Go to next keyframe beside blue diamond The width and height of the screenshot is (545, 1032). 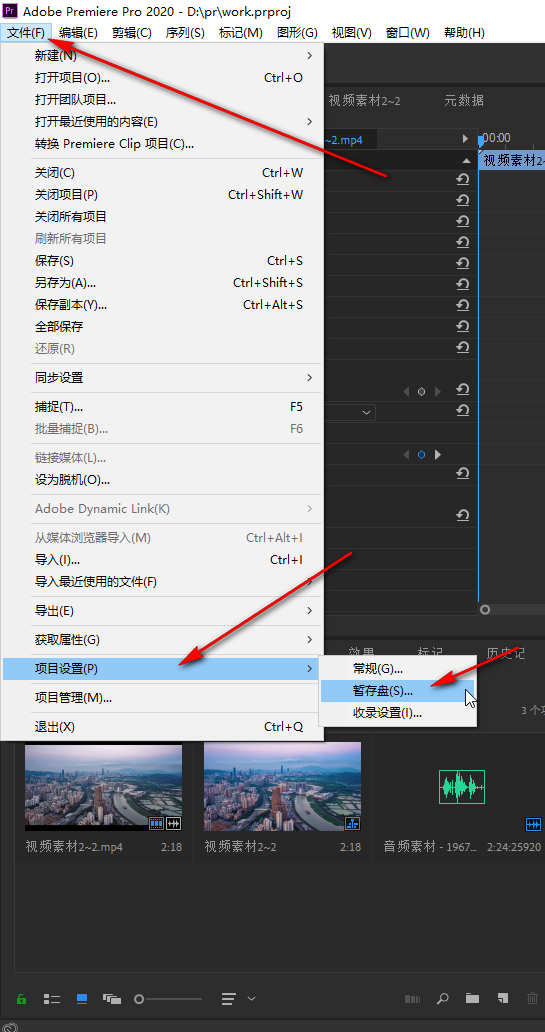tap(438, 454)
